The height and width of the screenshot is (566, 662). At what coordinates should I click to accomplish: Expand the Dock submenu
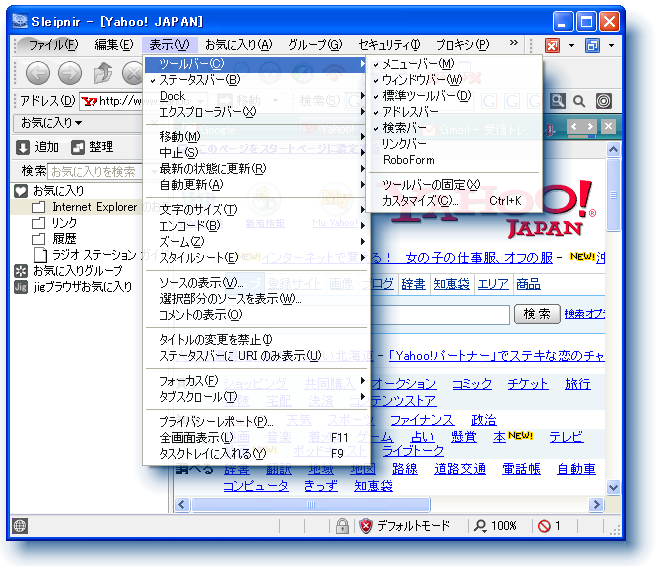click(256, 96)
